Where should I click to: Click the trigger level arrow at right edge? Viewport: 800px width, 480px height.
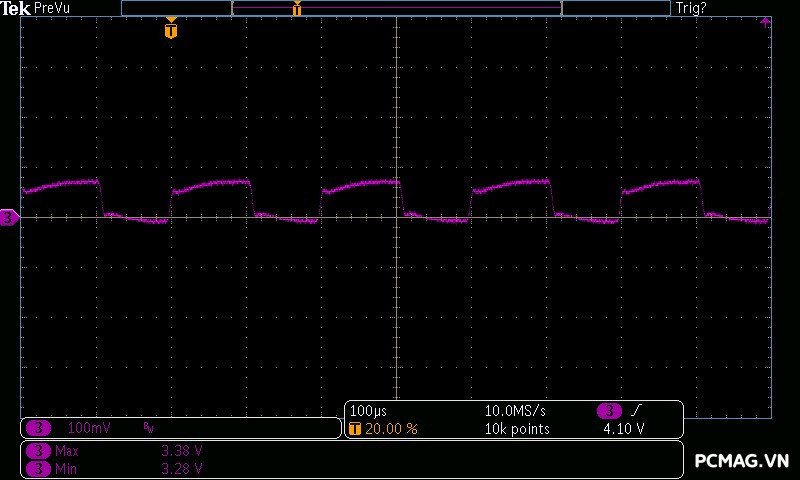(x=766, y=21)
